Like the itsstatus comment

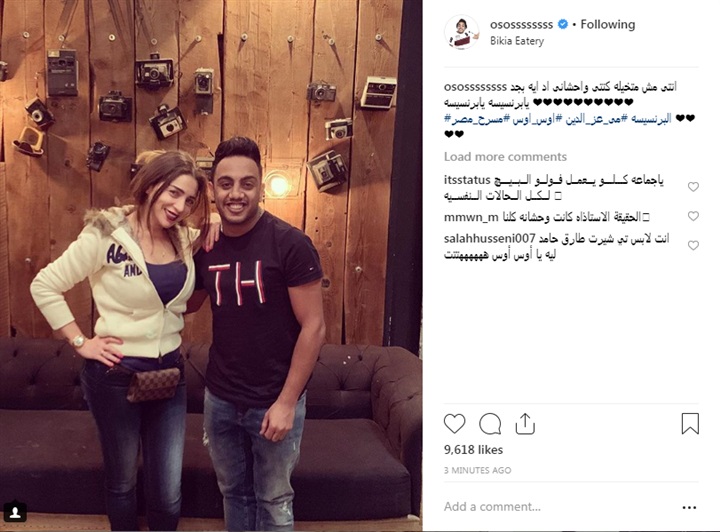pyautogui.click(x=693, y=187)
